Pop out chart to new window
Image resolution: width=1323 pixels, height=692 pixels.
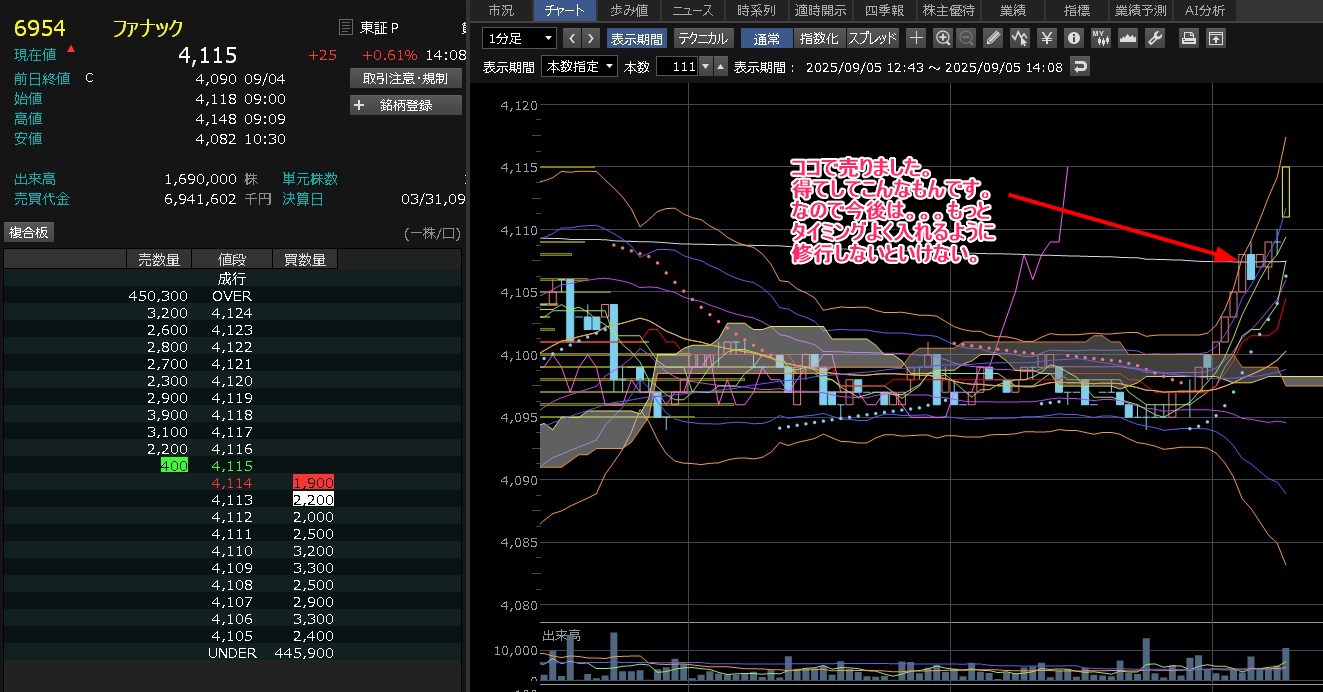pyautogui.click(x=1215, y=38)
